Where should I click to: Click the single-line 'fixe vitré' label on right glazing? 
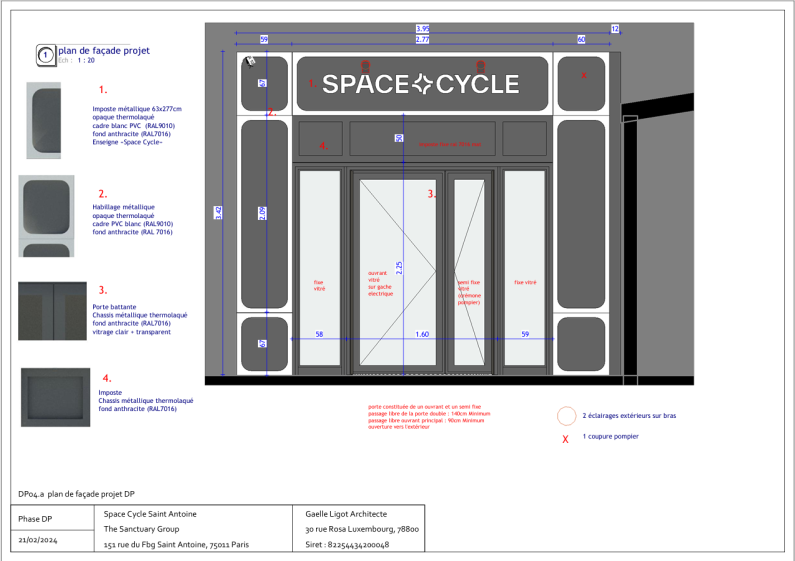(x=525, y=283)
